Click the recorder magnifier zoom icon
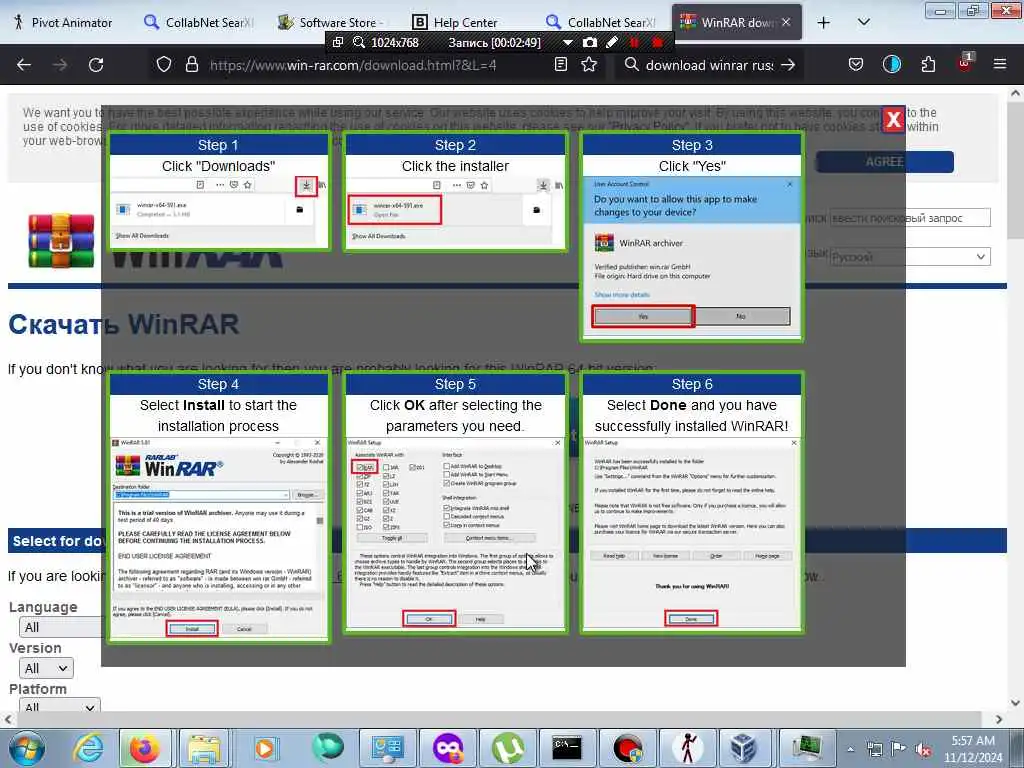This screenshot has width=1024, height=768. tap(359, 42)
